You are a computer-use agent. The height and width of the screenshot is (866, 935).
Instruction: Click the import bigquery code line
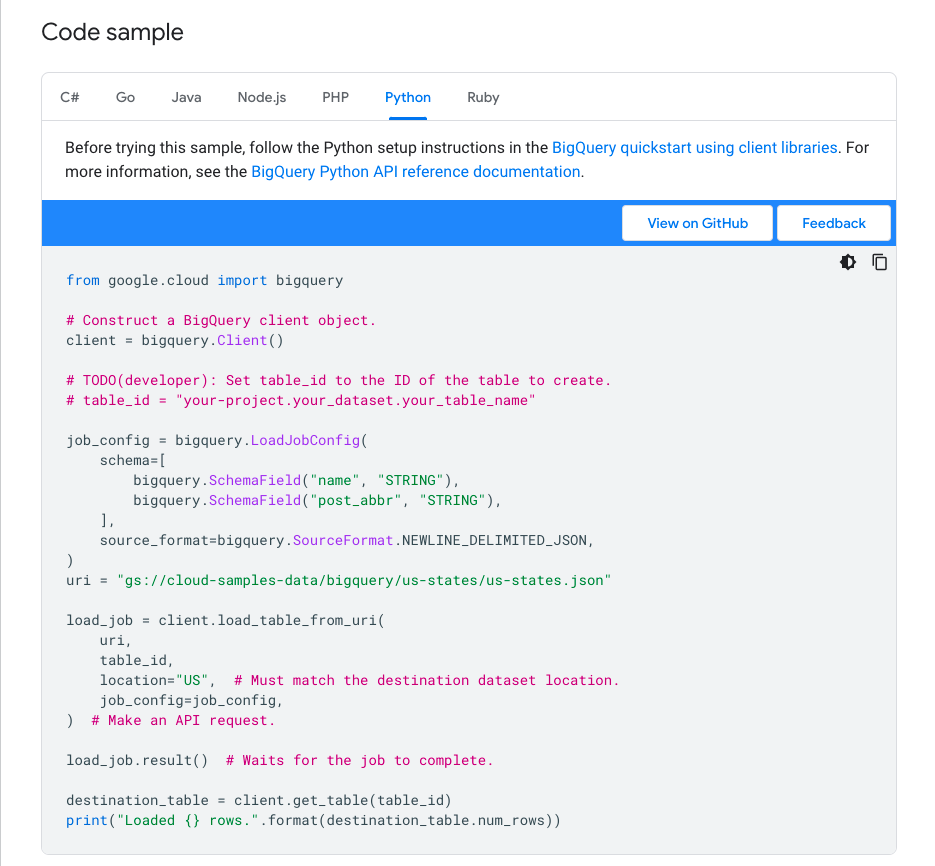204,280
